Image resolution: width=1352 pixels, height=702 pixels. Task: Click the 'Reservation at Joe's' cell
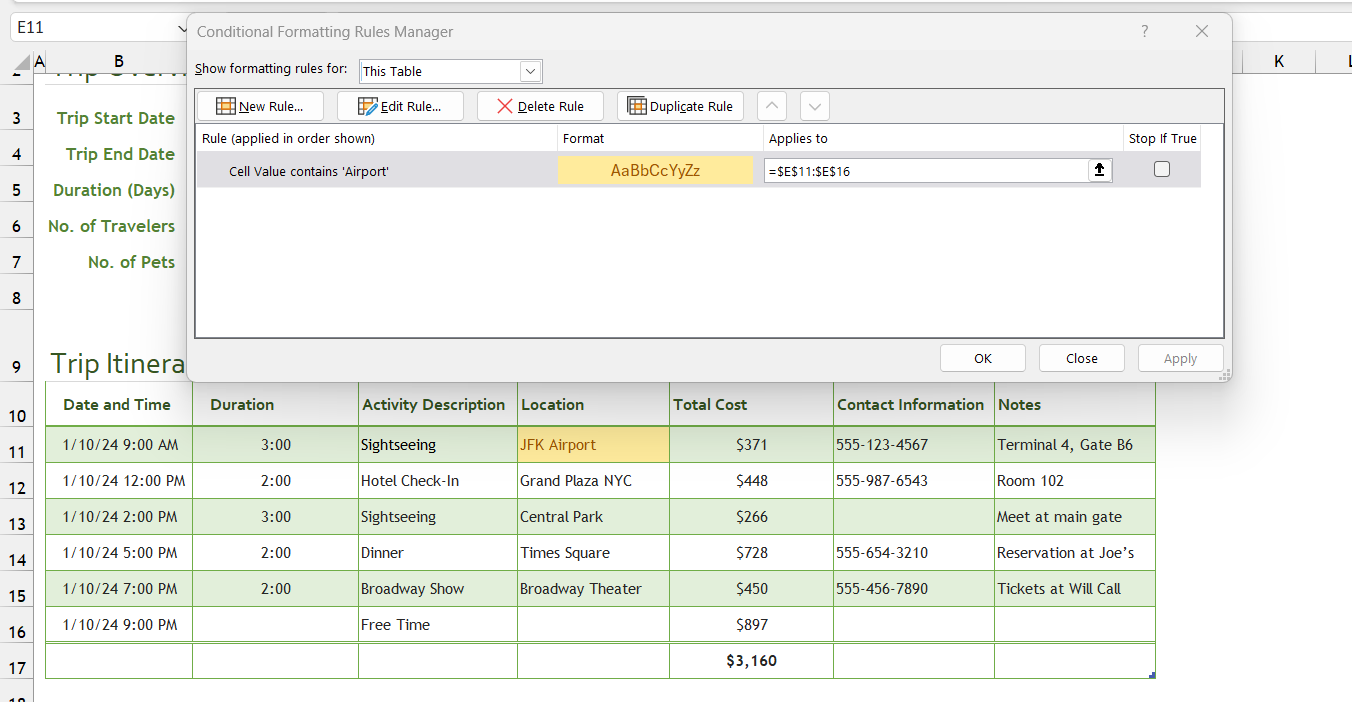pos(1075,553)
